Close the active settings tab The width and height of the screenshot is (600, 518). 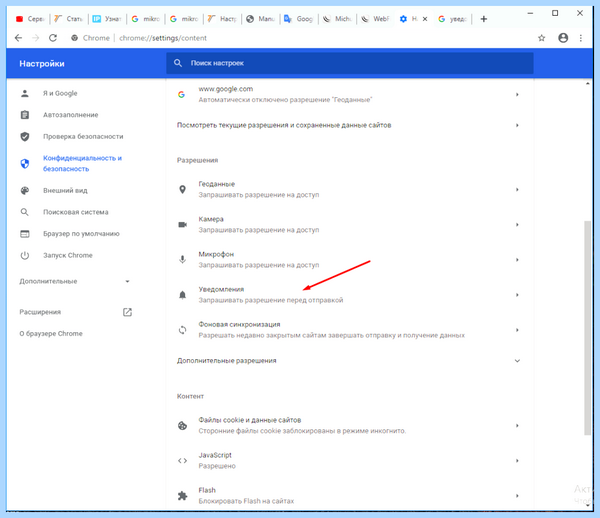tap(425, 19)
